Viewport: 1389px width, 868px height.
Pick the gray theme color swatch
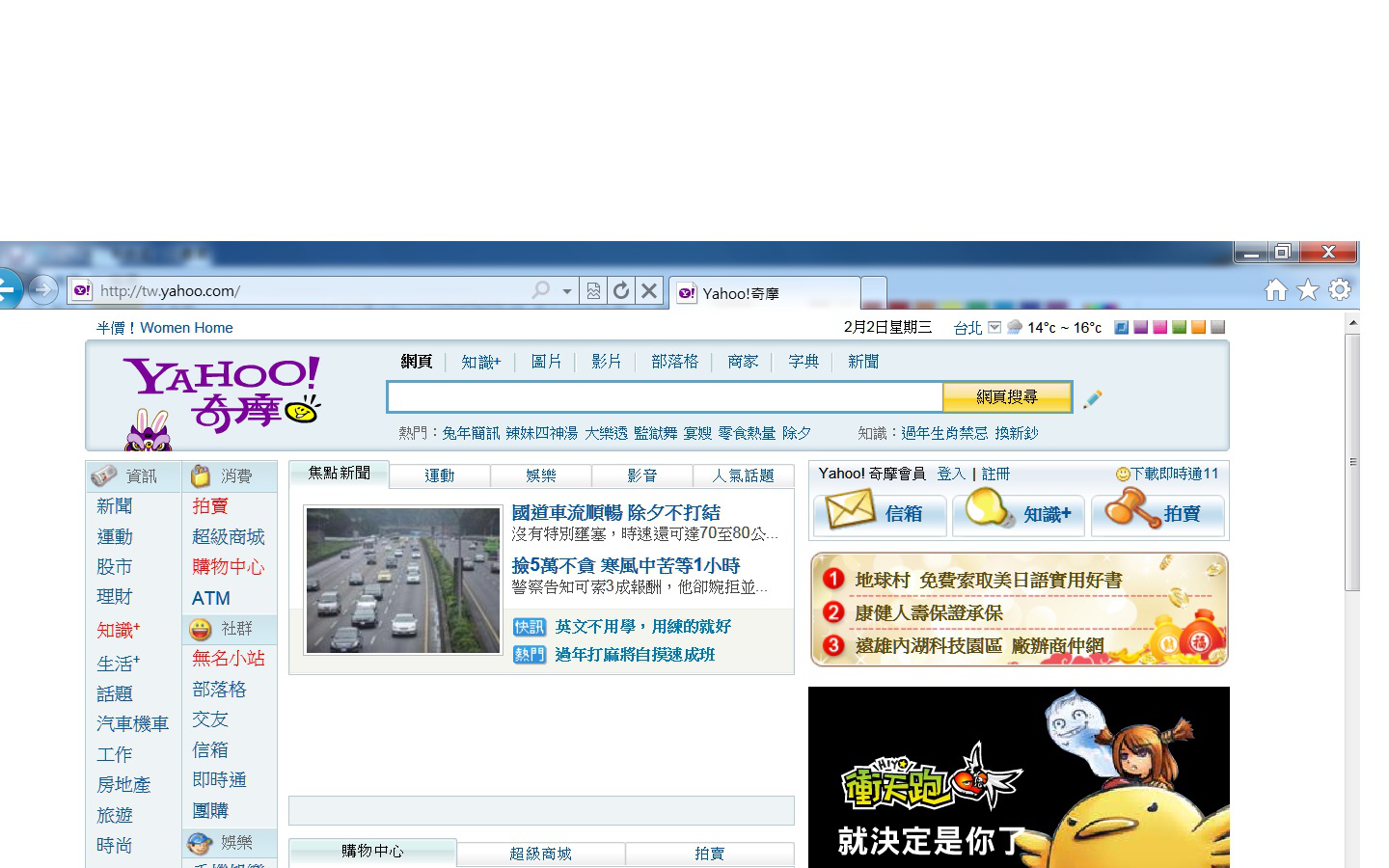1217,327
